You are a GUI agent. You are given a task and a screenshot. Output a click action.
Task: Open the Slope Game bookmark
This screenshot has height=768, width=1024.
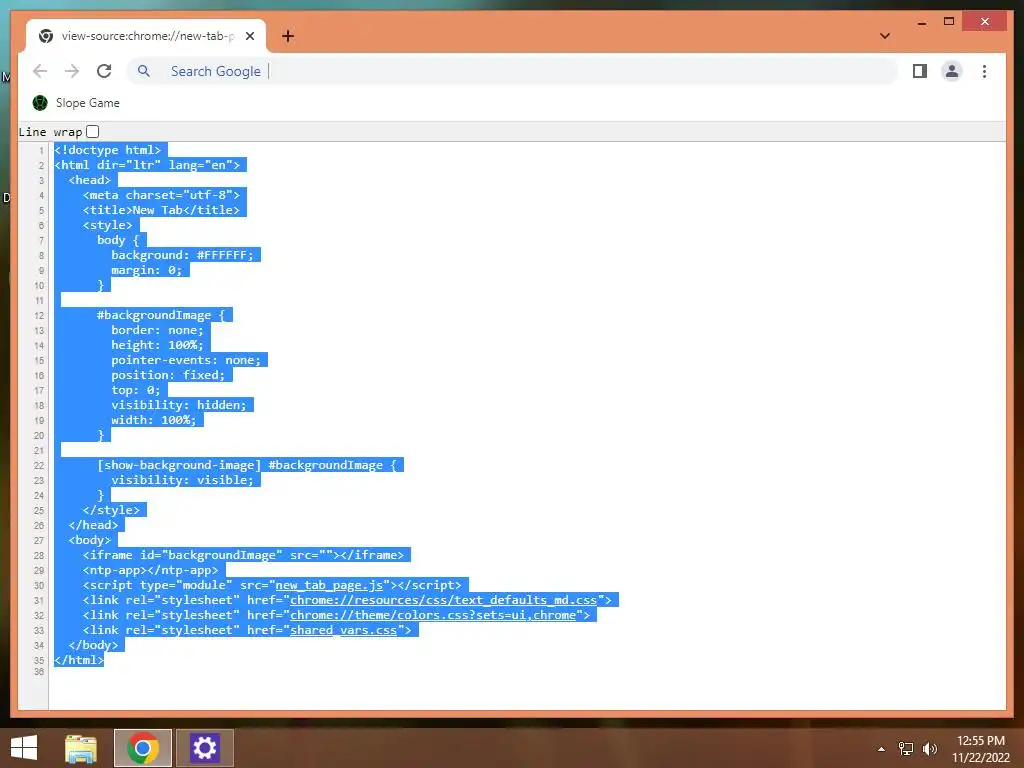pos(76,103)
